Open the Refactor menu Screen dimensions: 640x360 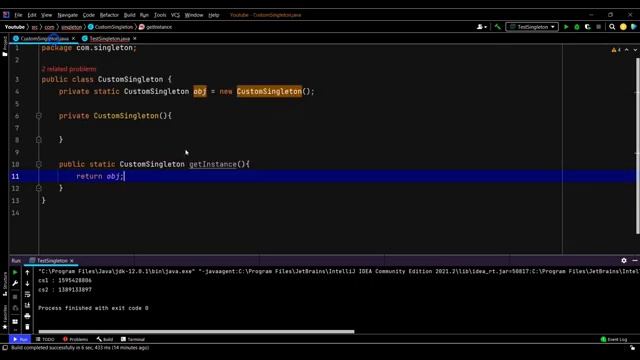point(109,15)
